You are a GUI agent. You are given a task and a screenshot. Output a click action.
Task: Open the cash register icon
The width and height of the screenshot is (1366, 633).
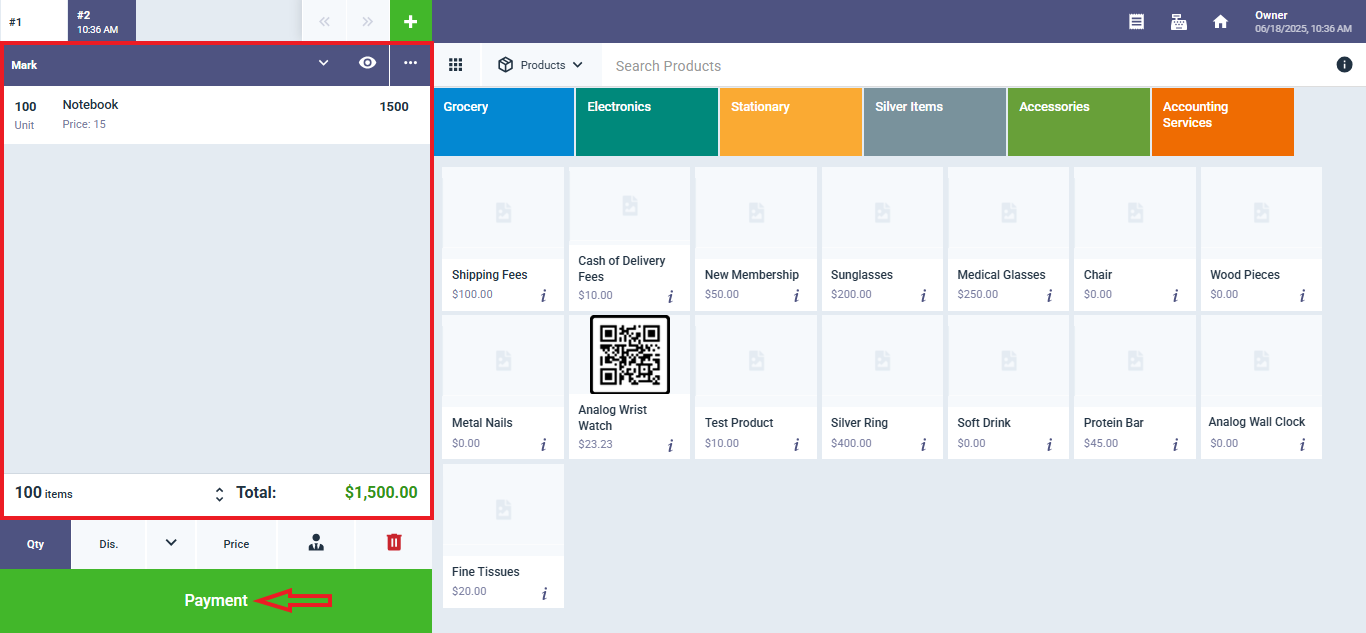click(x=1179, y=21)
